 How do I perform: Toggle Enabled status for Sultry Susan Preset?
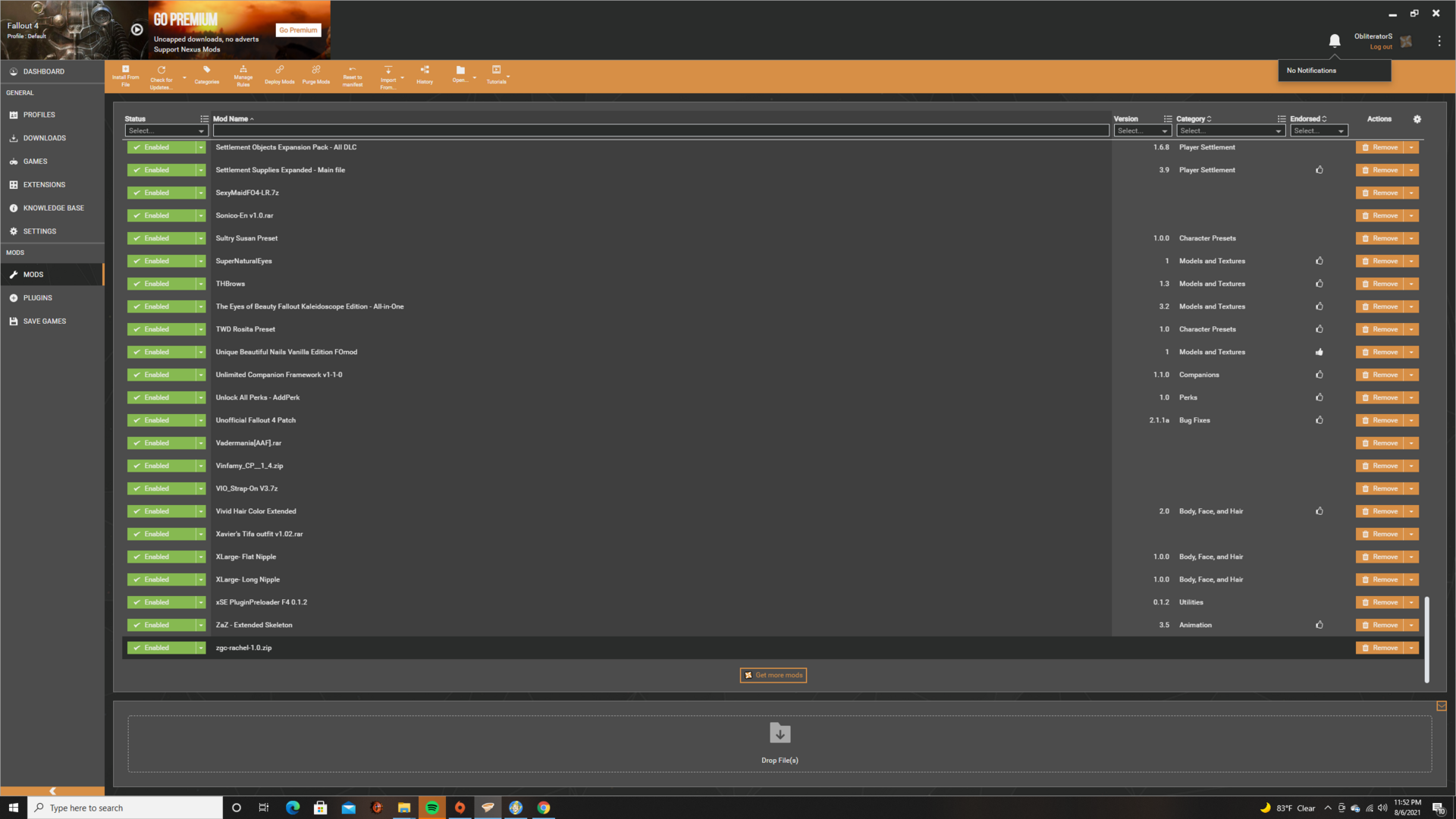(161, 238)
